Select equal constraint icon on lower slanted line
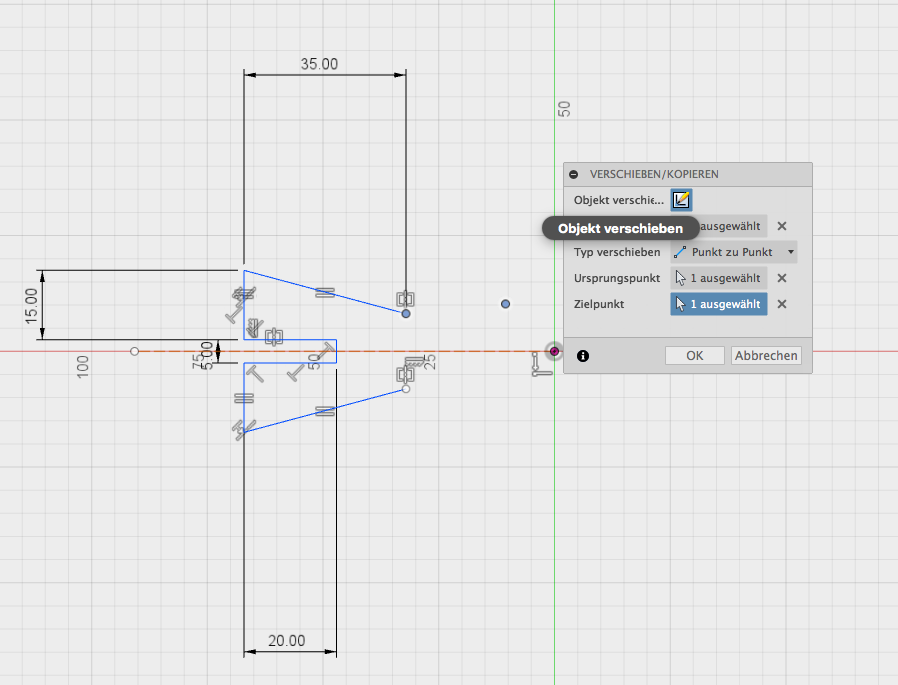The image size is (898, 685). coord(325,411)
